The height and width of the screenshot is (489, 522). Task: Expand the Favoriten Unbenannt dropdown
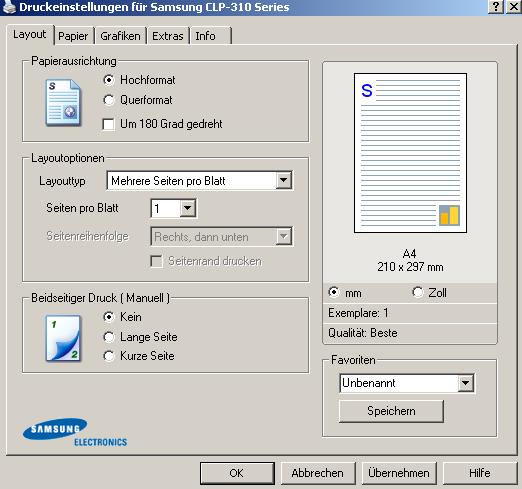465,383
